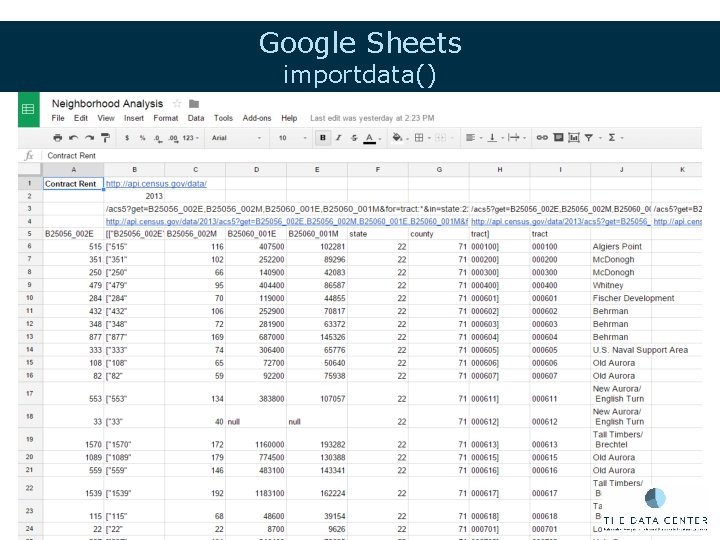
Task: Select header cell B25056_002M
Action: click(195, 234)
